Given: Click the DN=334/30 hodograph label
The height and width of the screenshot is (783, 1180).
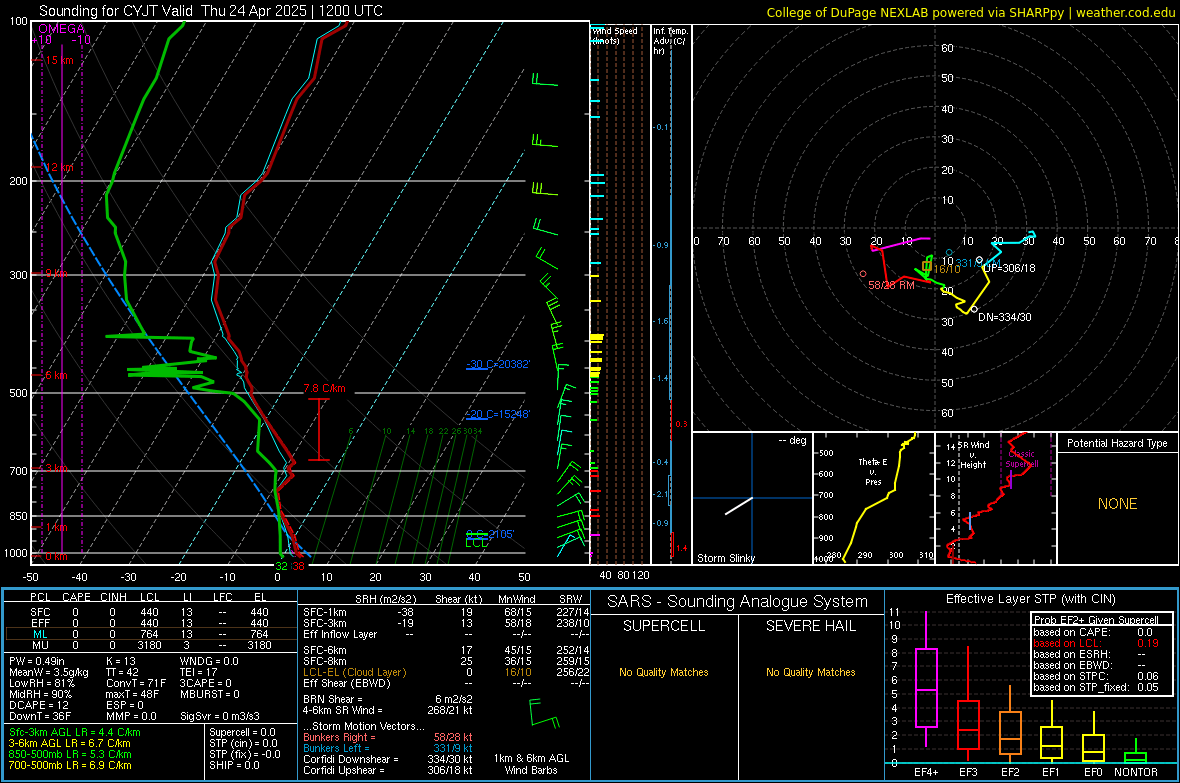Looking at the screenshot, I should [x=1005, y=317].
